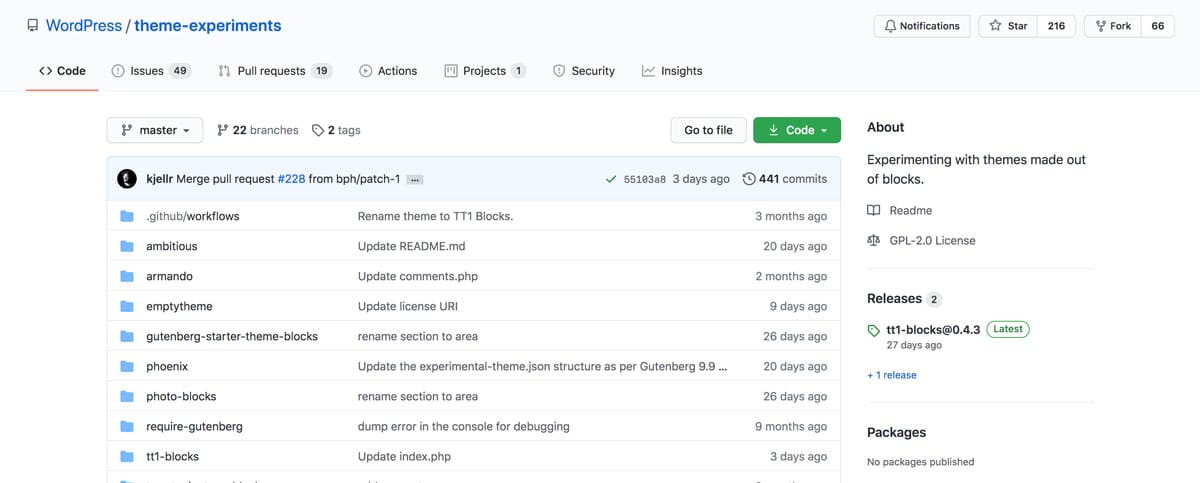Click the history clock icon near 441 commits
This screenshot has height=483, width=1200.
point(749,179)
